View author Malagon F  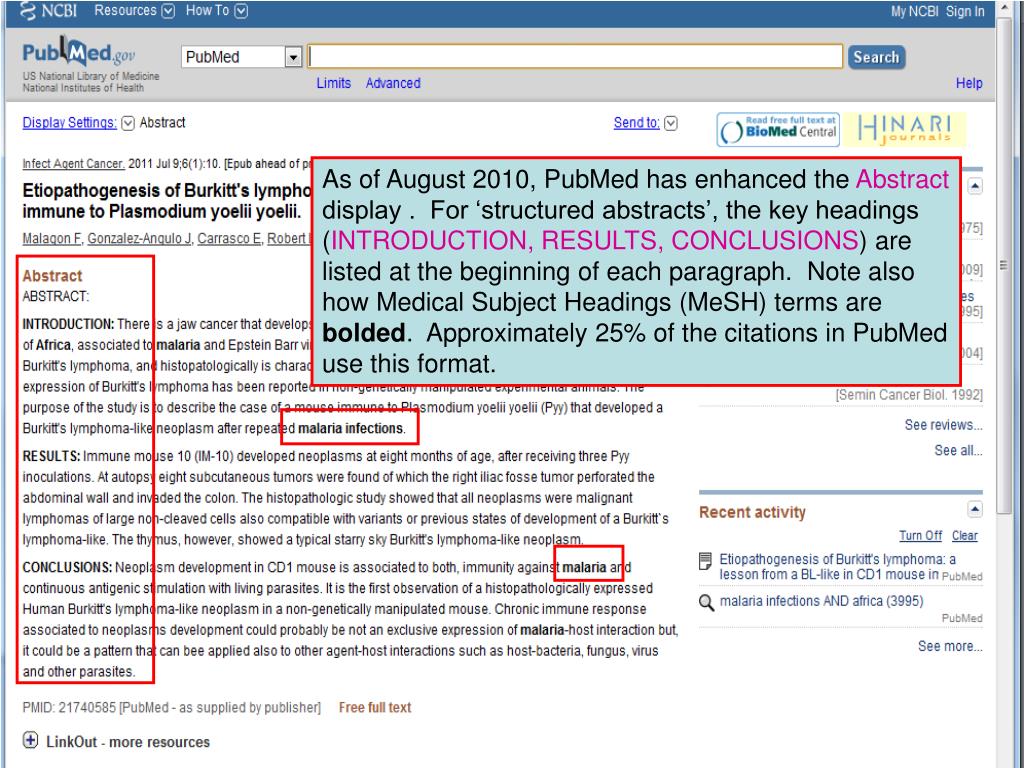click(52, 238)
